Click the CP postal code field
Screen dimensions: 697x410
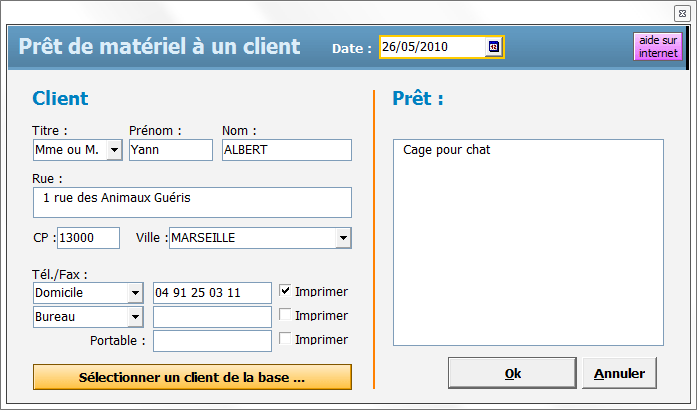(x=88, y=238)
